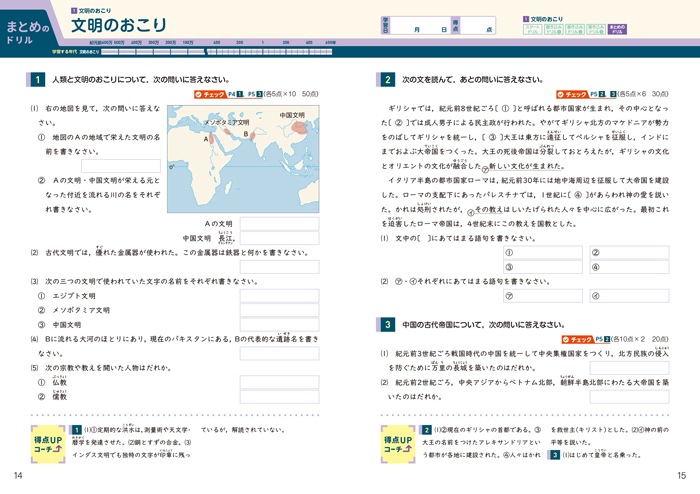This screenshot has width=700, height=494.
Task: Click the left 得点UPコーチ icon
Action: coord(48,444)
